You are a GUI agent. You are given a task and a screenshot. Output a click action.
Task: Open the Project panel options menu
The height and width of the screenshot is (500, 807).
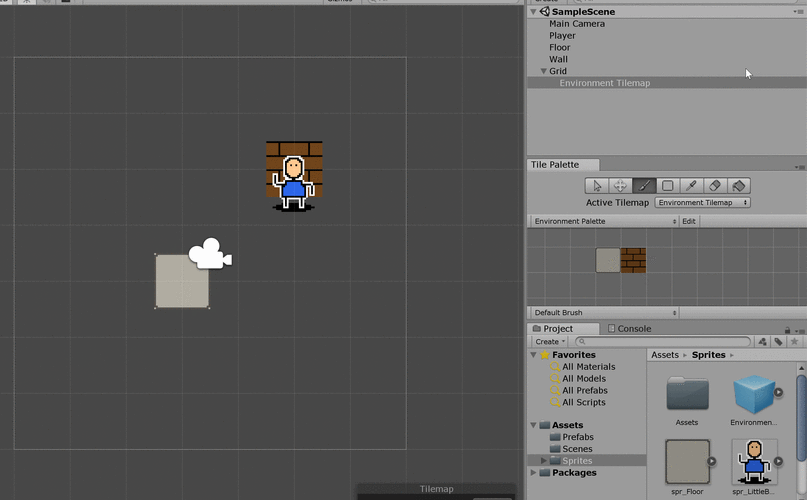click(799, 331)
